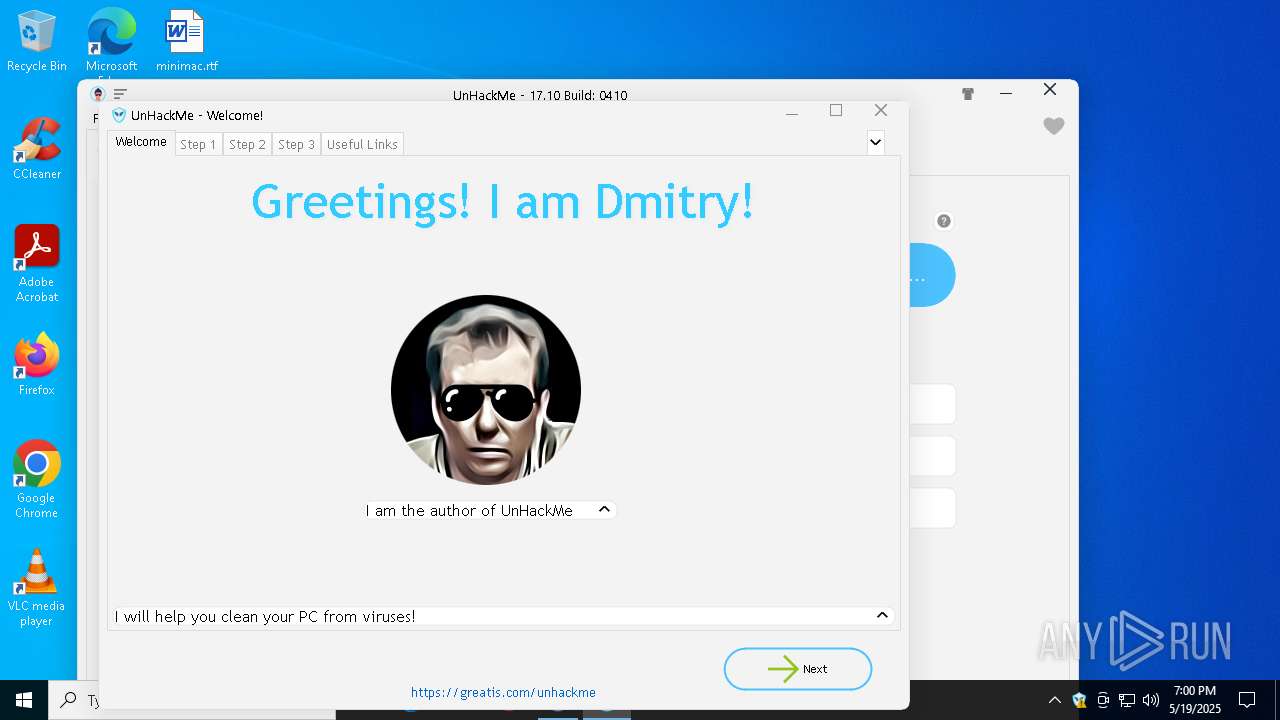Open CCleaner desktop shortcut
Image resolution: width=1280 pixels, height=720 pixels.
(x=37, y=150)
